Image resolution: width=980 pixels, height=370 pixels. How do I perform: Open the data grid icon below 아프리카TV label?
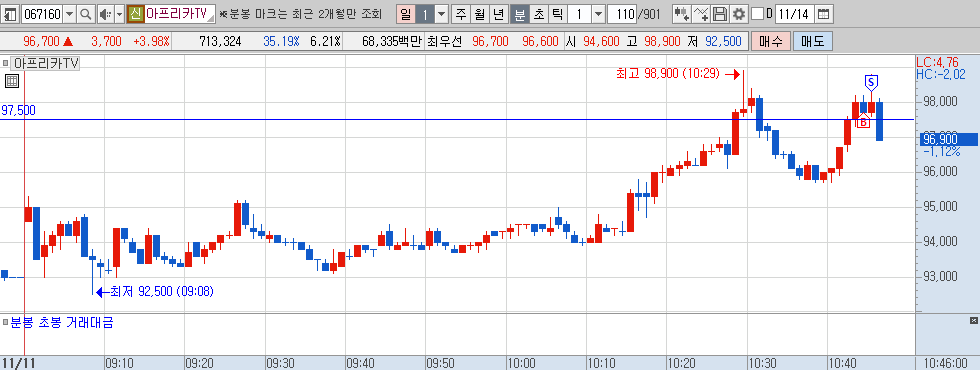(x=12, y=81)
